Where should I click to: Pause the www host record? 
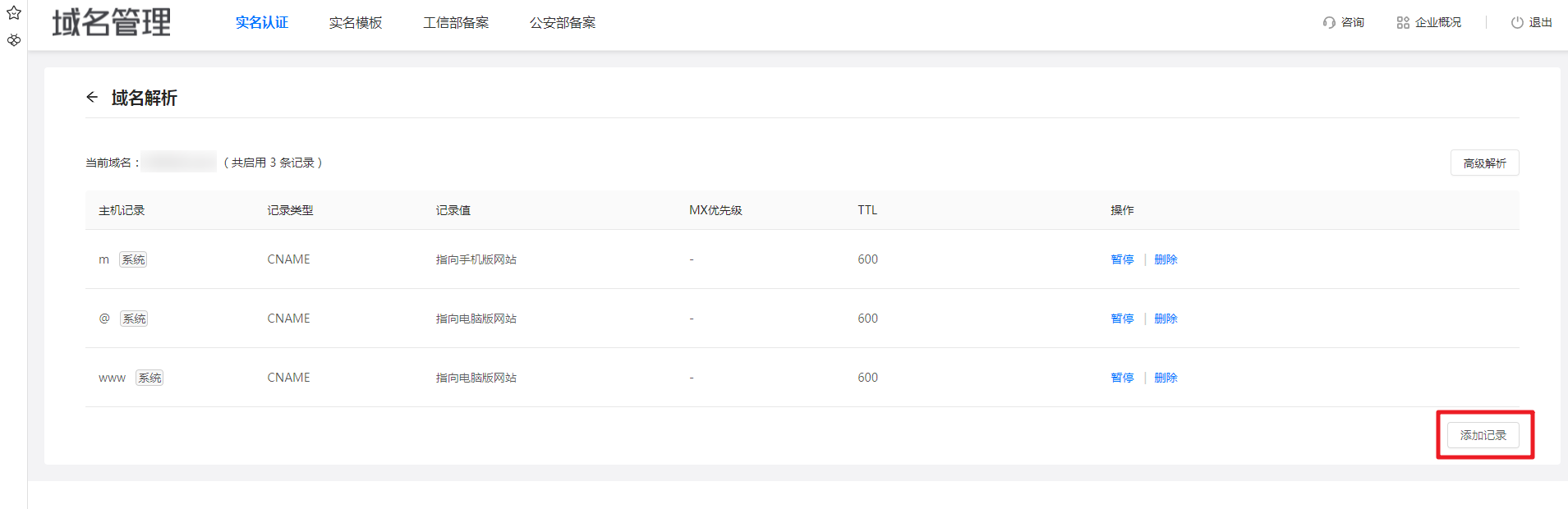click(x=1122, y=378)
